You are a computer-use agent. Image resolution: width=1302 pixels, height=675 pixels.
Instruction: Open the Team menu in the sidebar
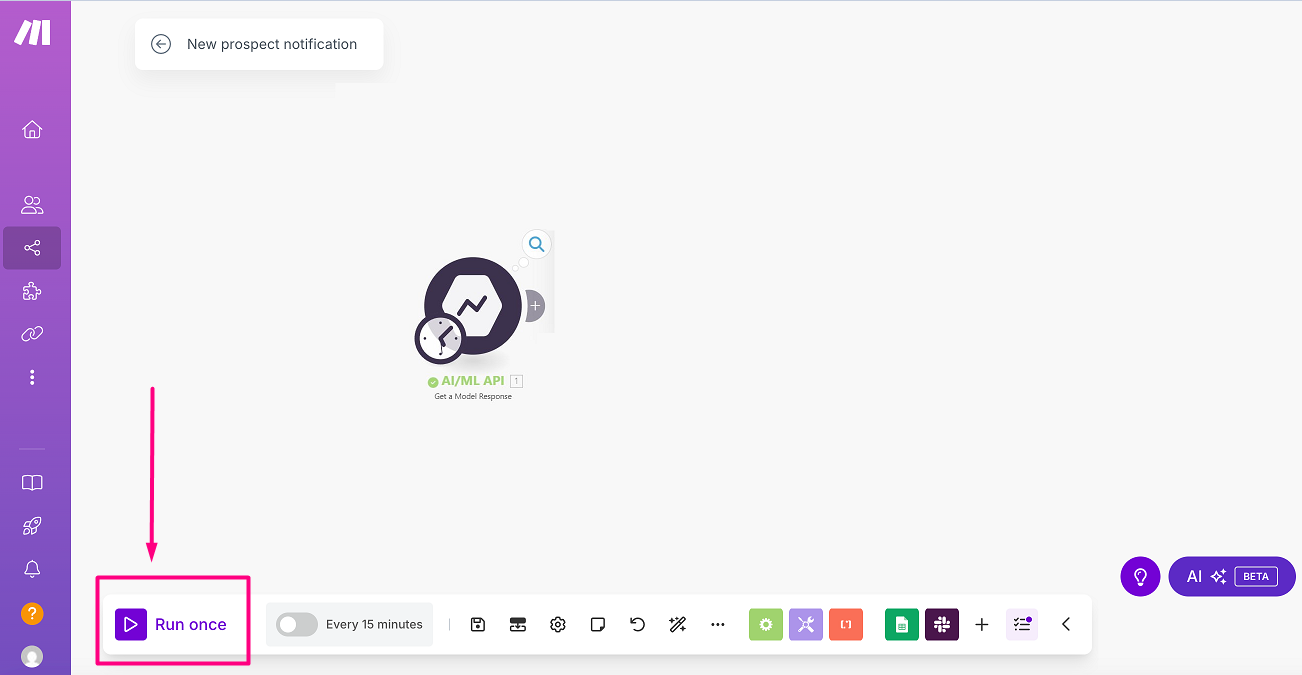pyautogui.click(x=32, y=205)
